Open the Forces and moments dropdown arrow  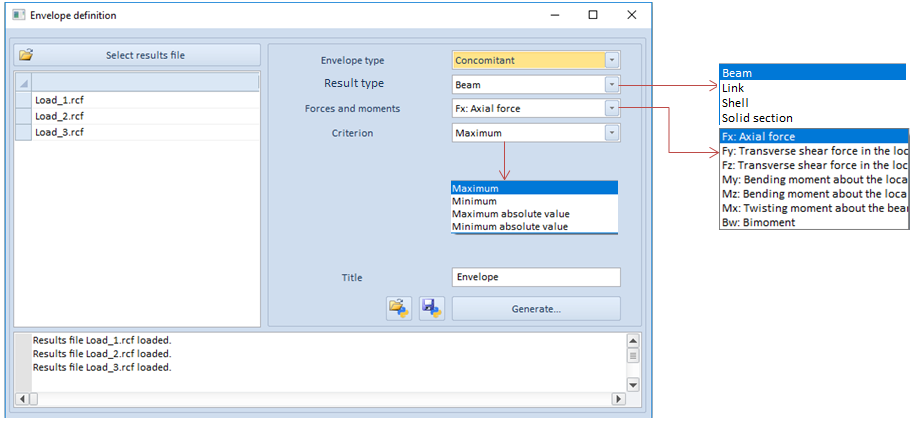click(611, 108)
